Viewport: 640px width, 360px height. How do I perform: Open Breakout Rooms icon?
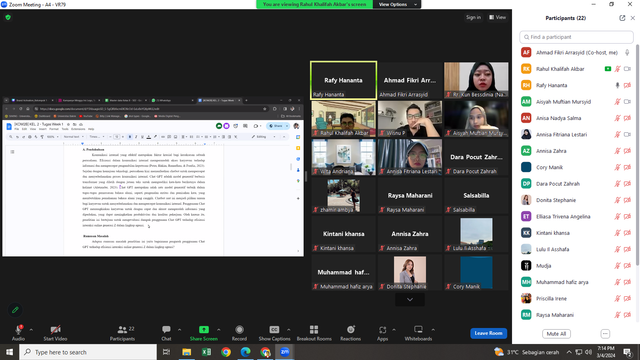tap(314, 329)
